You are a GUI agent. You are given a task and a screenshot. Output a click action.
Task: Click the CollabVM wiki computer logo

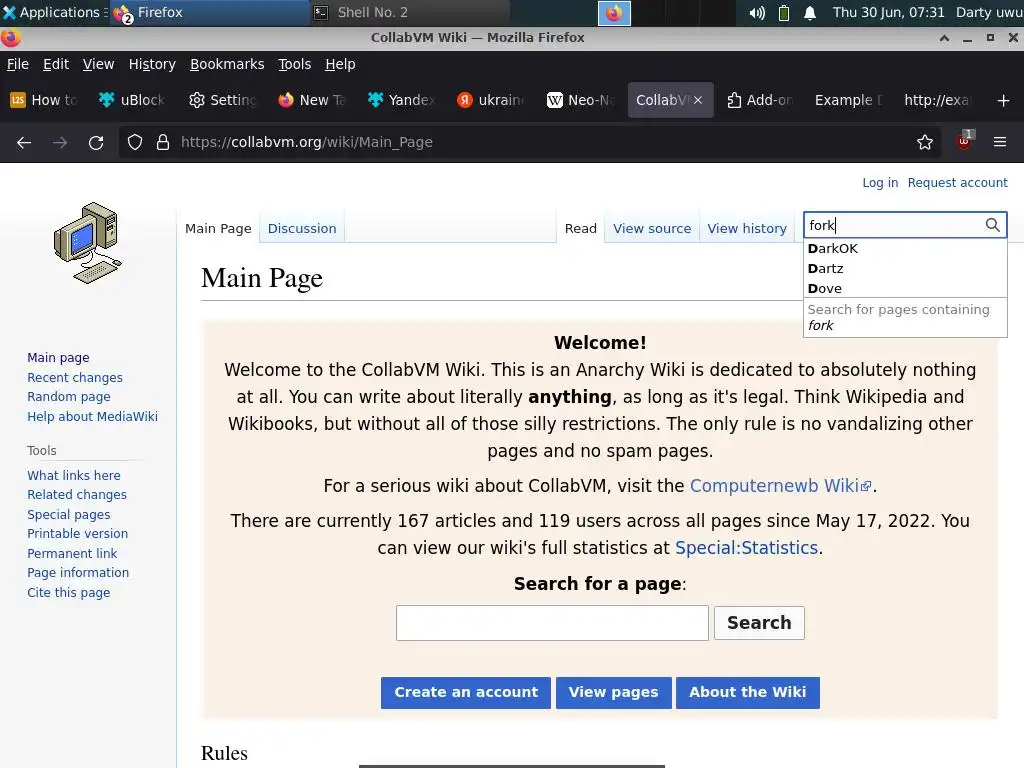(x=88, y=243)
